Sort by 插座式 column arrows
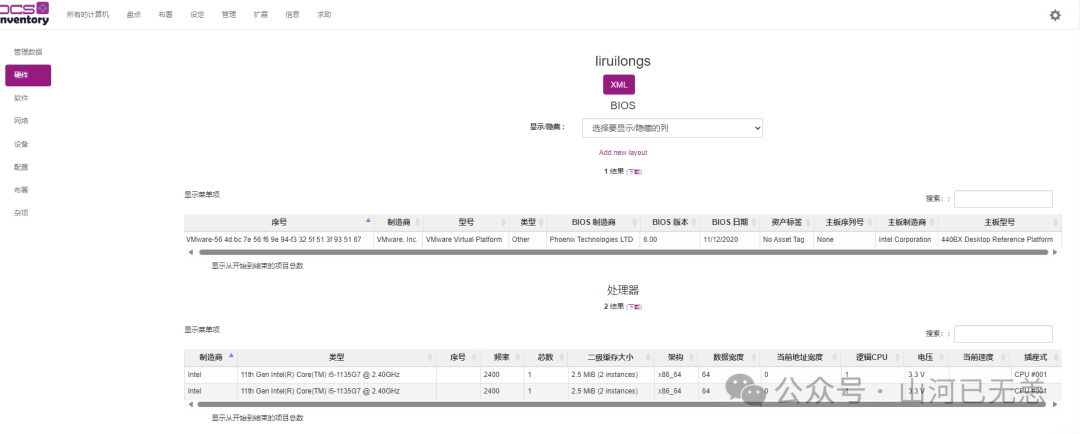The height and width of the screenshot is (434, 1080). tap(1055, 358)
